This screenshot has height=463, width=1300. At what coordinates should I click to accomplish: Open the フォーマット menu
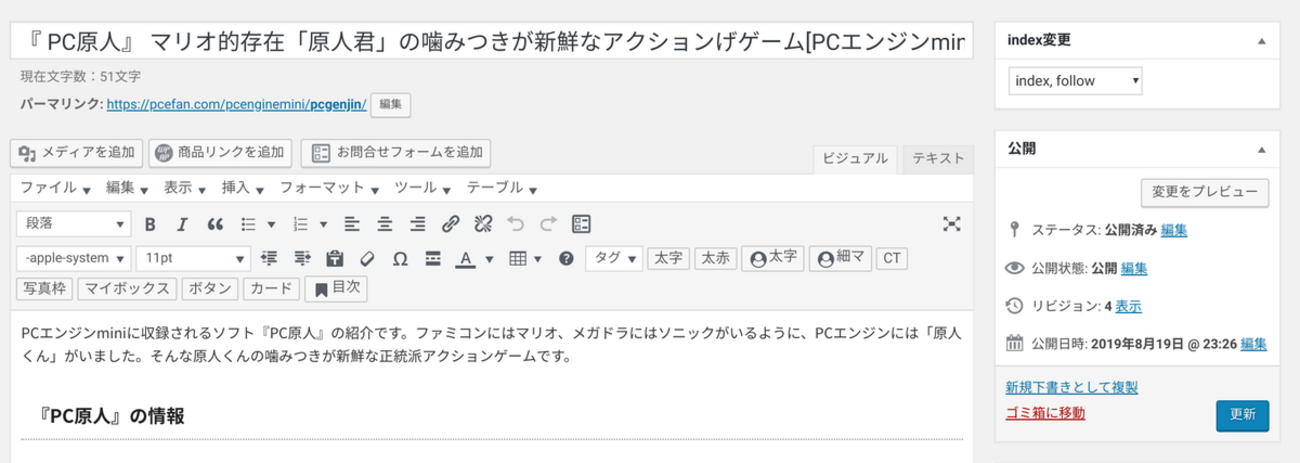pyautogui.click(x=328, y=188)
